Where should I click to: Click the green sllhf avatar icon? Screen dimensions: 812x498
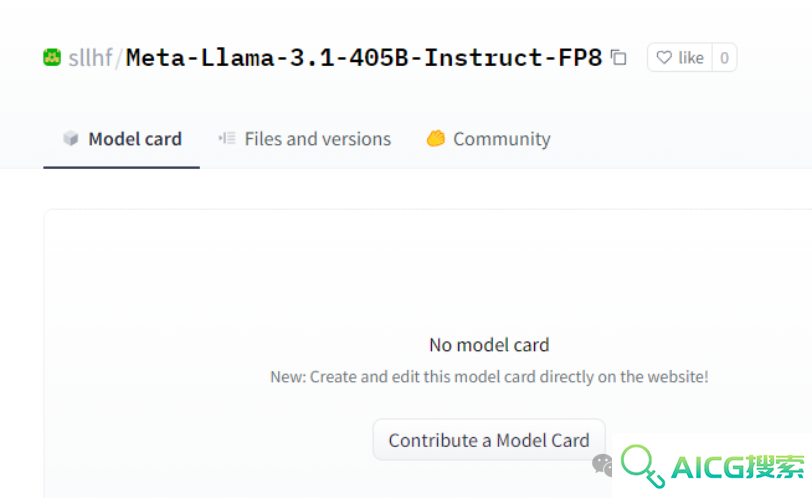(52, 57)
